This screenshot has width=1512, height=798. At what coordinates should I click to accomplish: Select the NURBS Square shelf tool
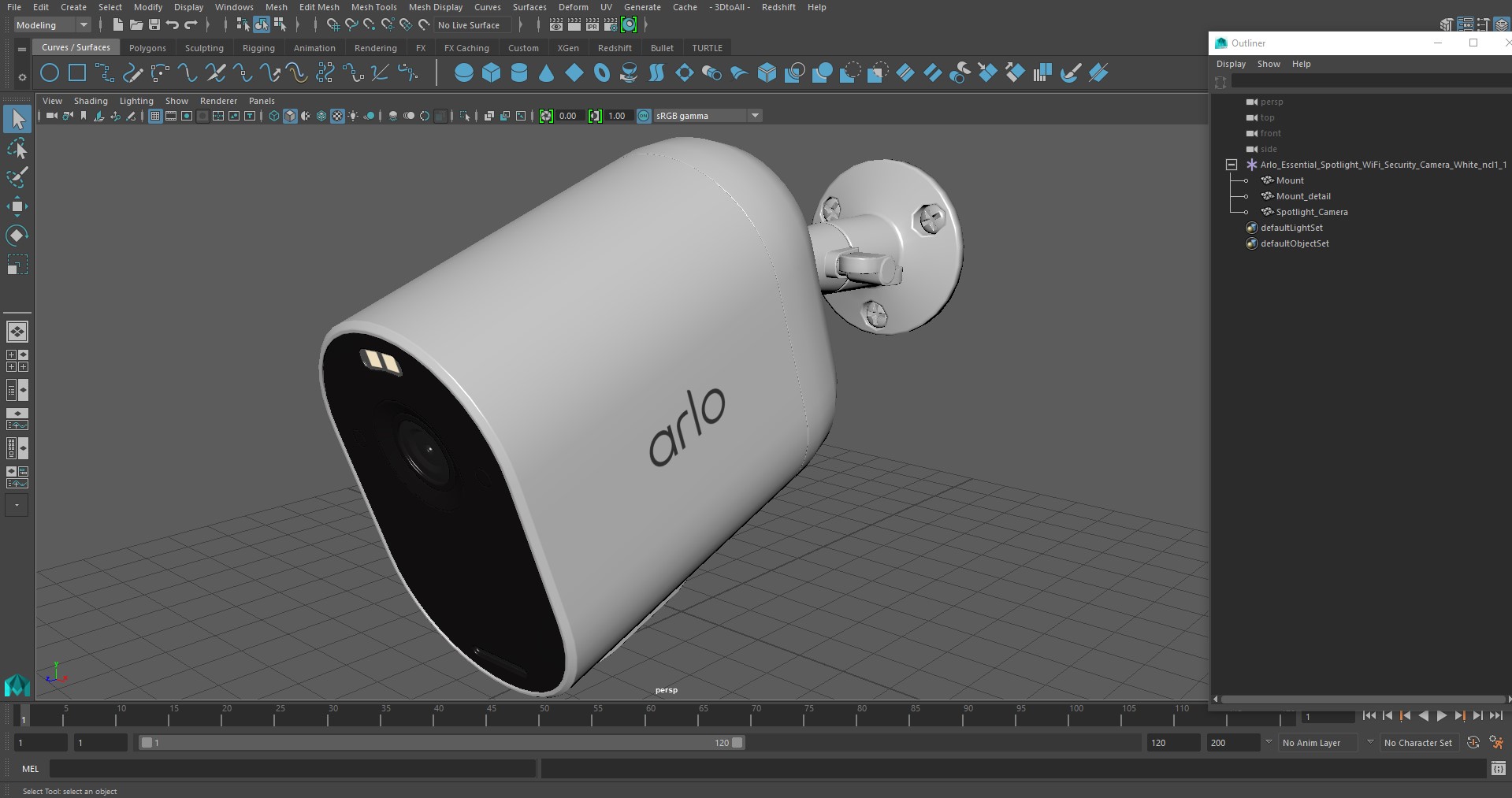[x=77, y=73]
